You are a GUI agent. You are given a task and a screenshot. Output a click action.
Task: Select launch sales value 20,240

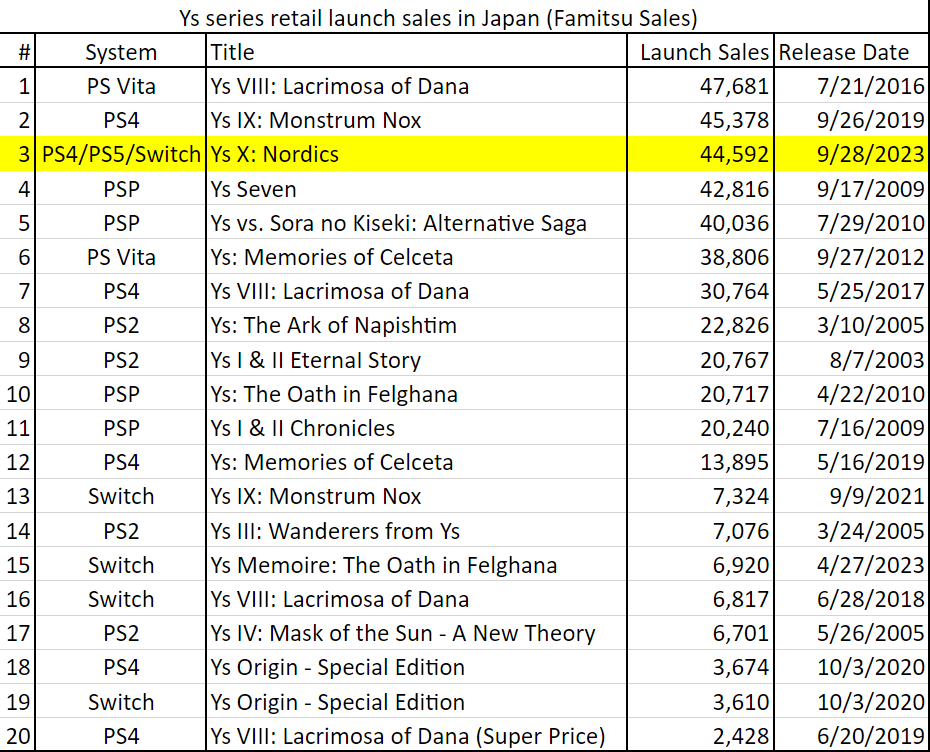pyautogui.click(x=734, y=428)
